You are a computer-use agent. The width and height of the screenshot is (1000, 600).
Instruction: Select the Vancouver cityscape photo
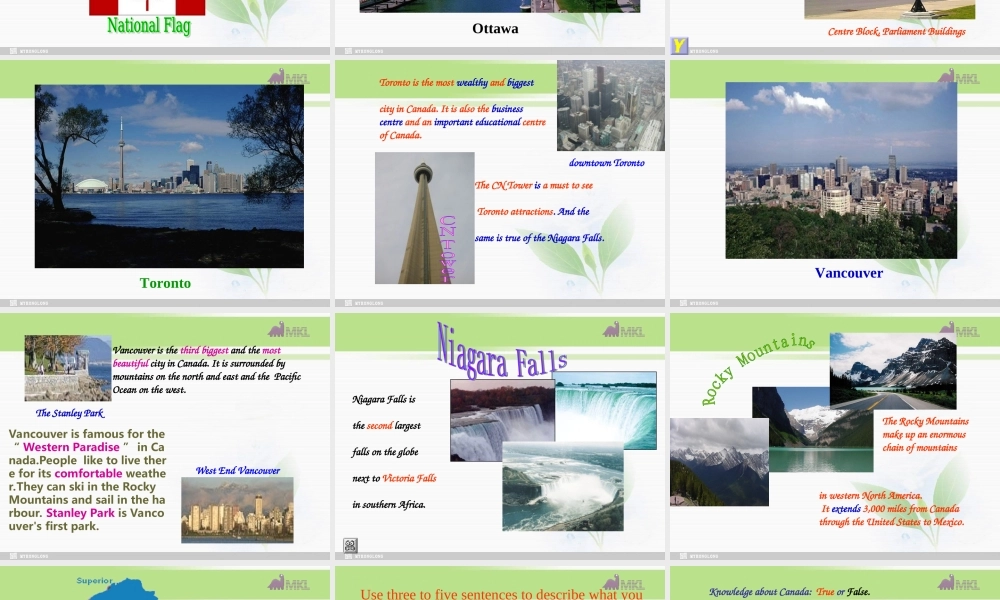point(841,170)
